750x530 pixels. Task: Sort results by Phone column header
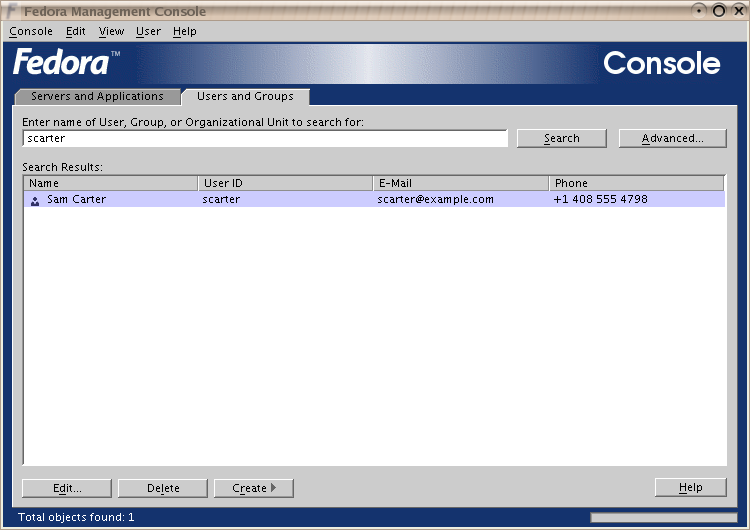click(x=637, y=183)
